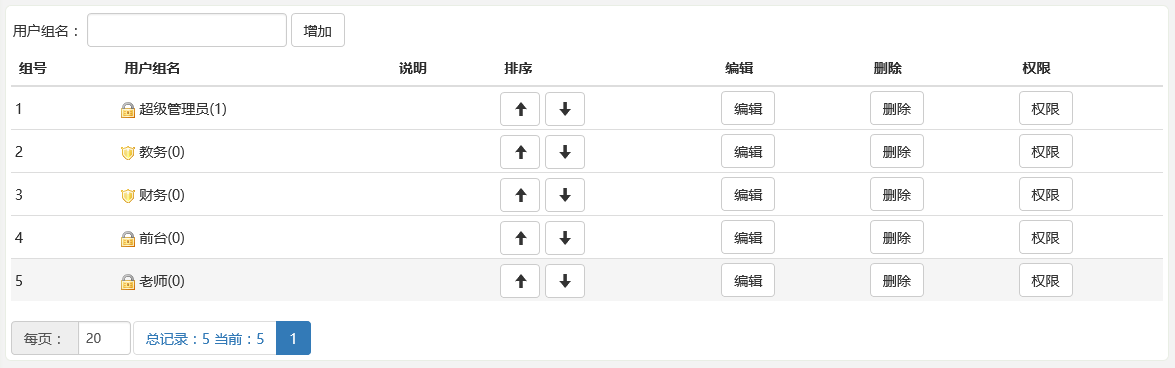Screen dimensions: 1175x368
Task: Move 超级管理员 group up with arrow
Action: pyautogui.click(x=520, y=109)
